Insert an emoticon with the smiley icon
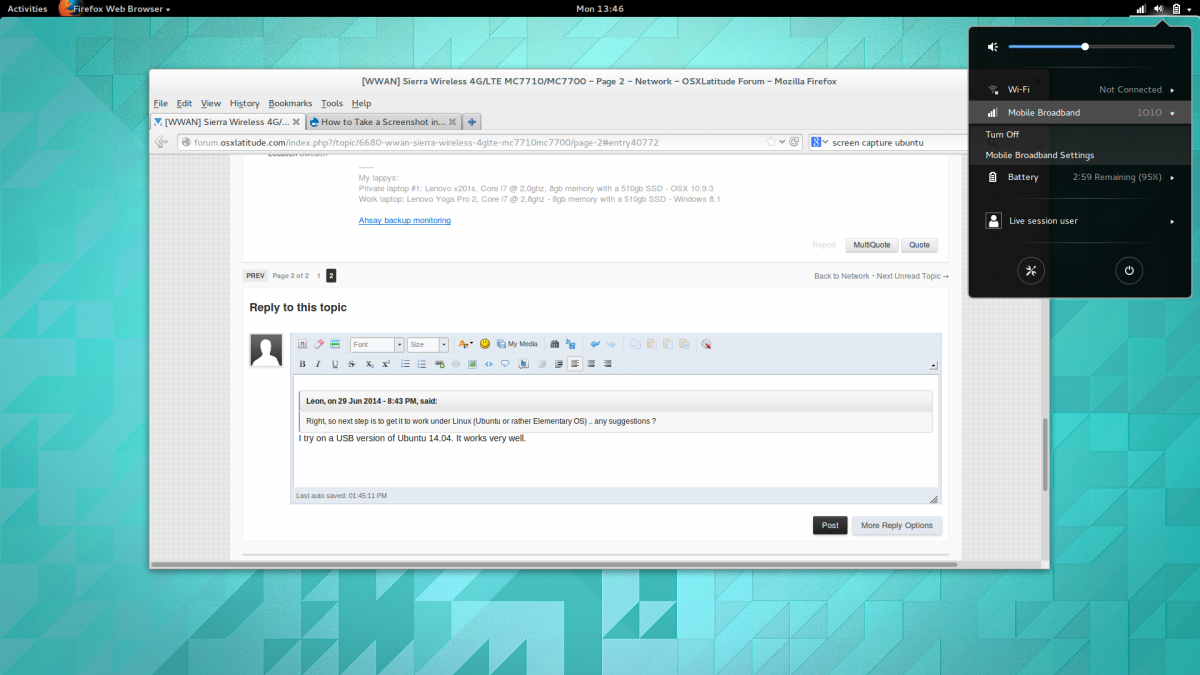This screenshot has height=675, width=1200. pyautogui.click(x=485, y=344)
